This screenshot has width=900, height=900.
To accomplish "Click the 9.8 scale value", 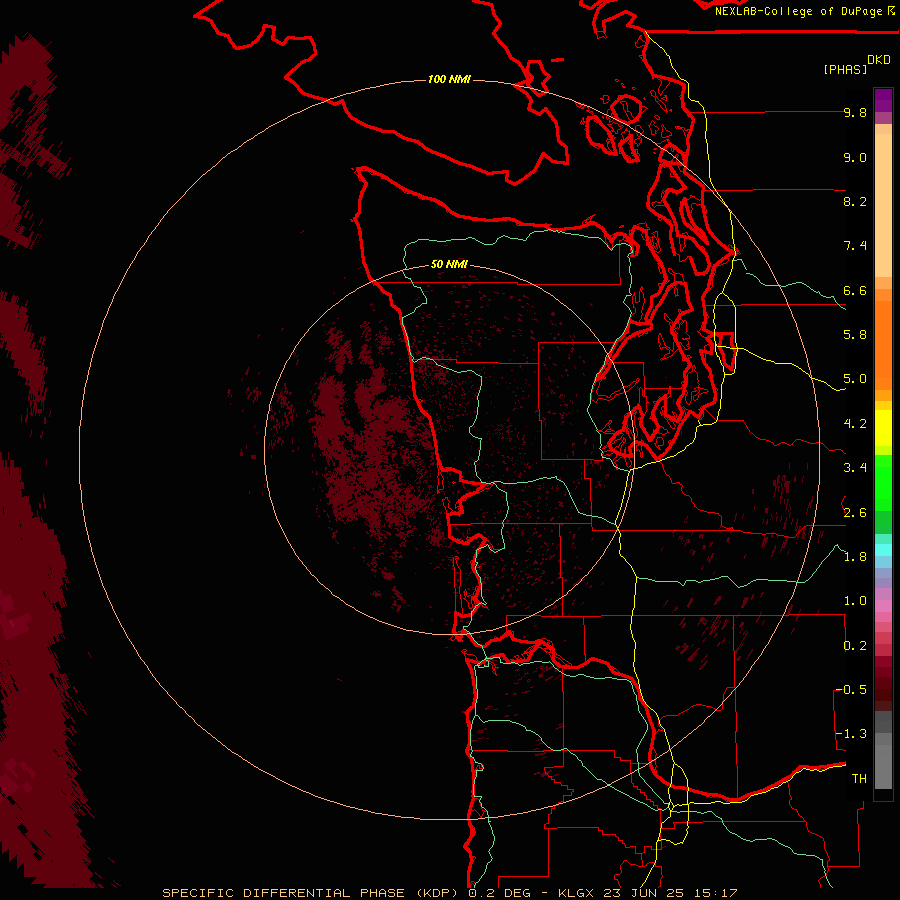I will click(x=855, y=112).
